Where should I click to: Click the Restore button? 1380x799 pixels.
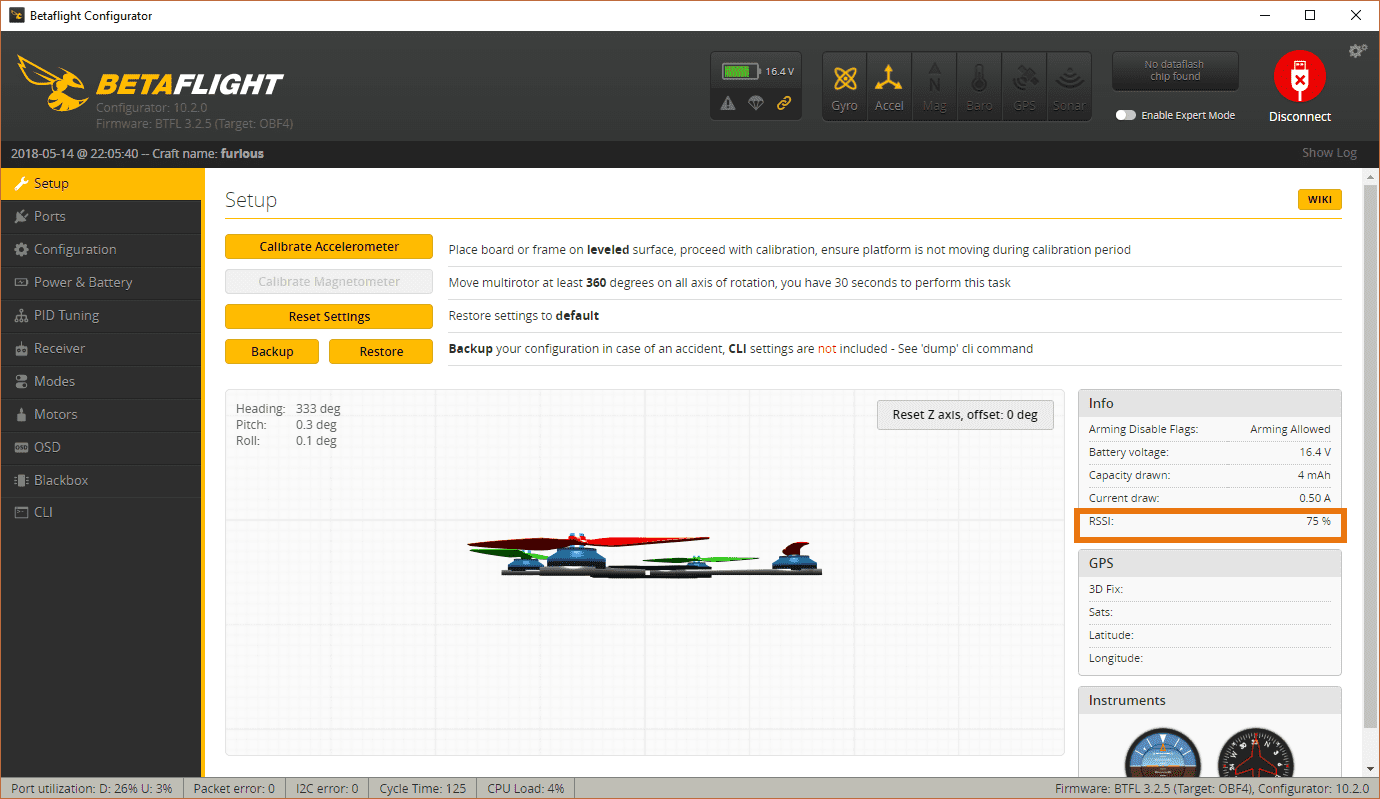(381, 351)
